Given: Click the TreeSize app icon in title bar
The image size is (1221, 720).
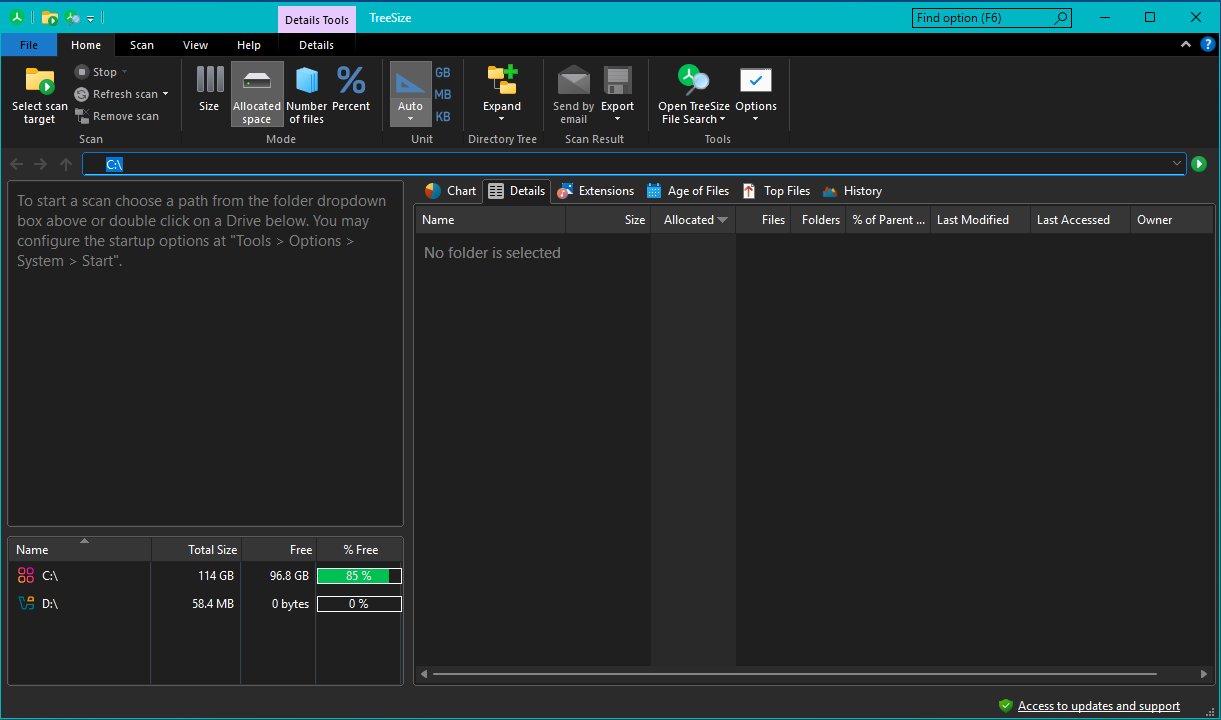Looking at the screenshot, I should click(17, 17).
